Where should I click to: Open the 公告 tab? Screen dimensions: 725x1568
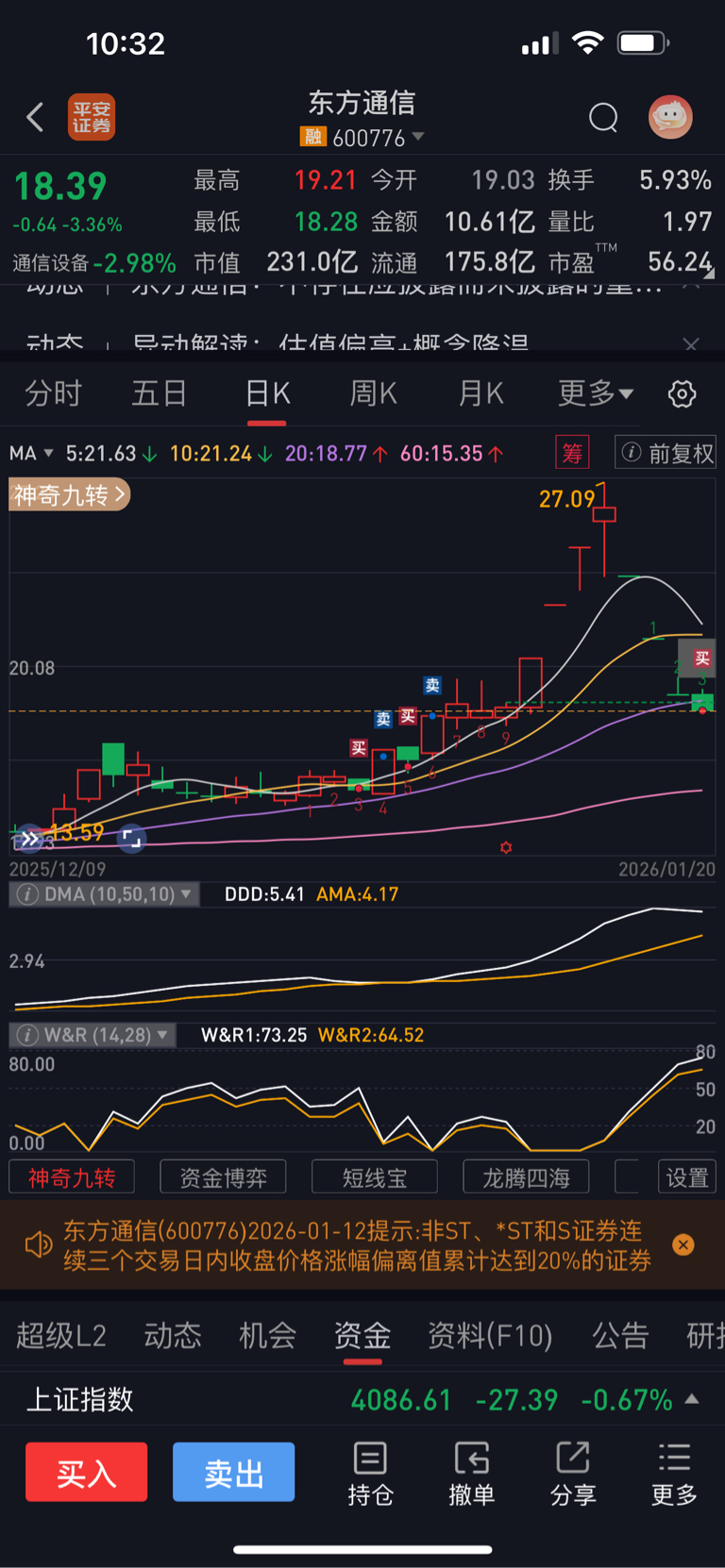pos(620,1336)
